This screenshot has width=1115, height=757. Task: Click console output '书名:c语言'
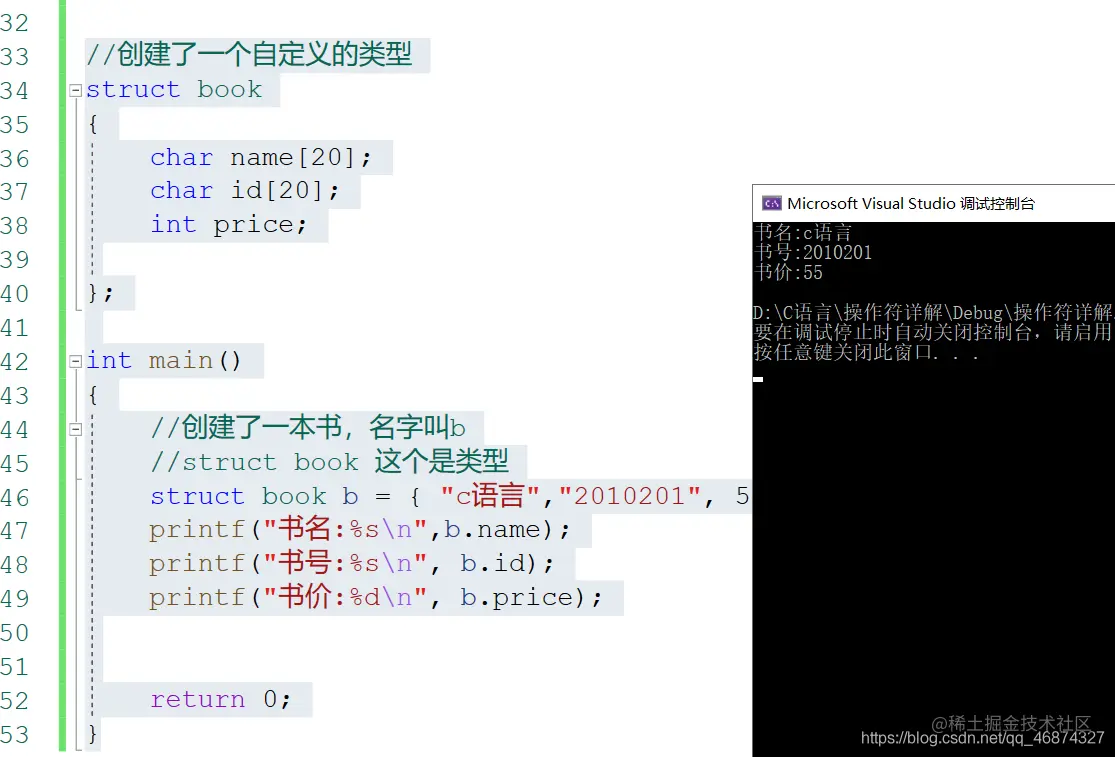[802, 232]
